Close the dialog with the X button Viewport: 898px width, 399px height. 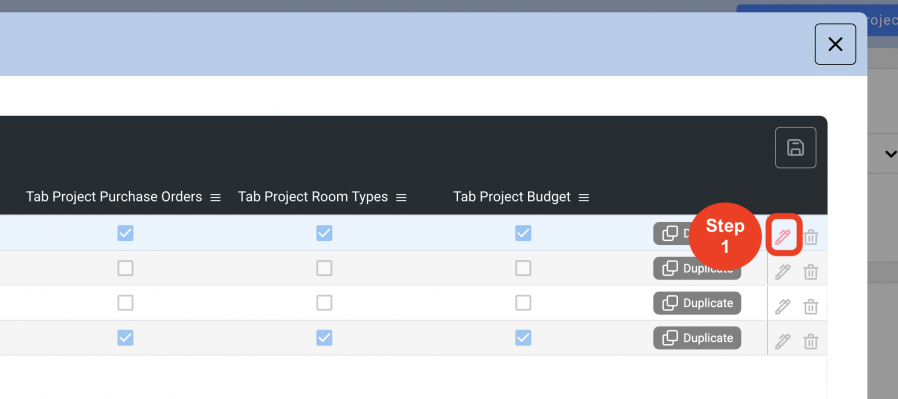(x=836, y=44)
